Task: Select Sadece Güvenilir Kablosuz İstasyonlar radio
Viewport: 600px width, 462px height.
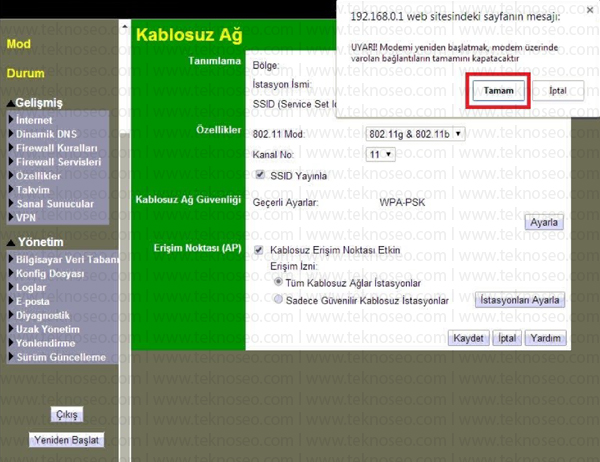Action: [278, 299]
